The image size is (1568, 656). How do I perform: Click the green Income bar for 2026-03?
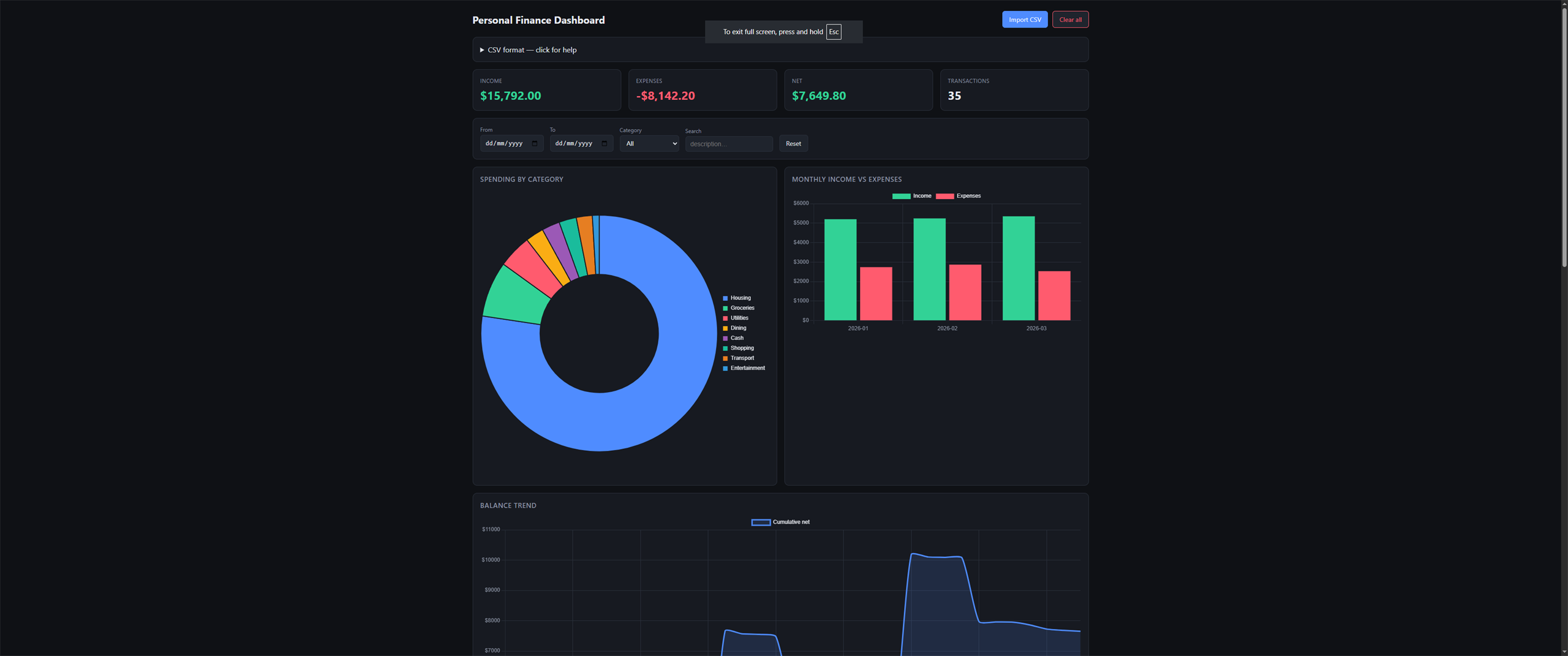[1019, 268]
